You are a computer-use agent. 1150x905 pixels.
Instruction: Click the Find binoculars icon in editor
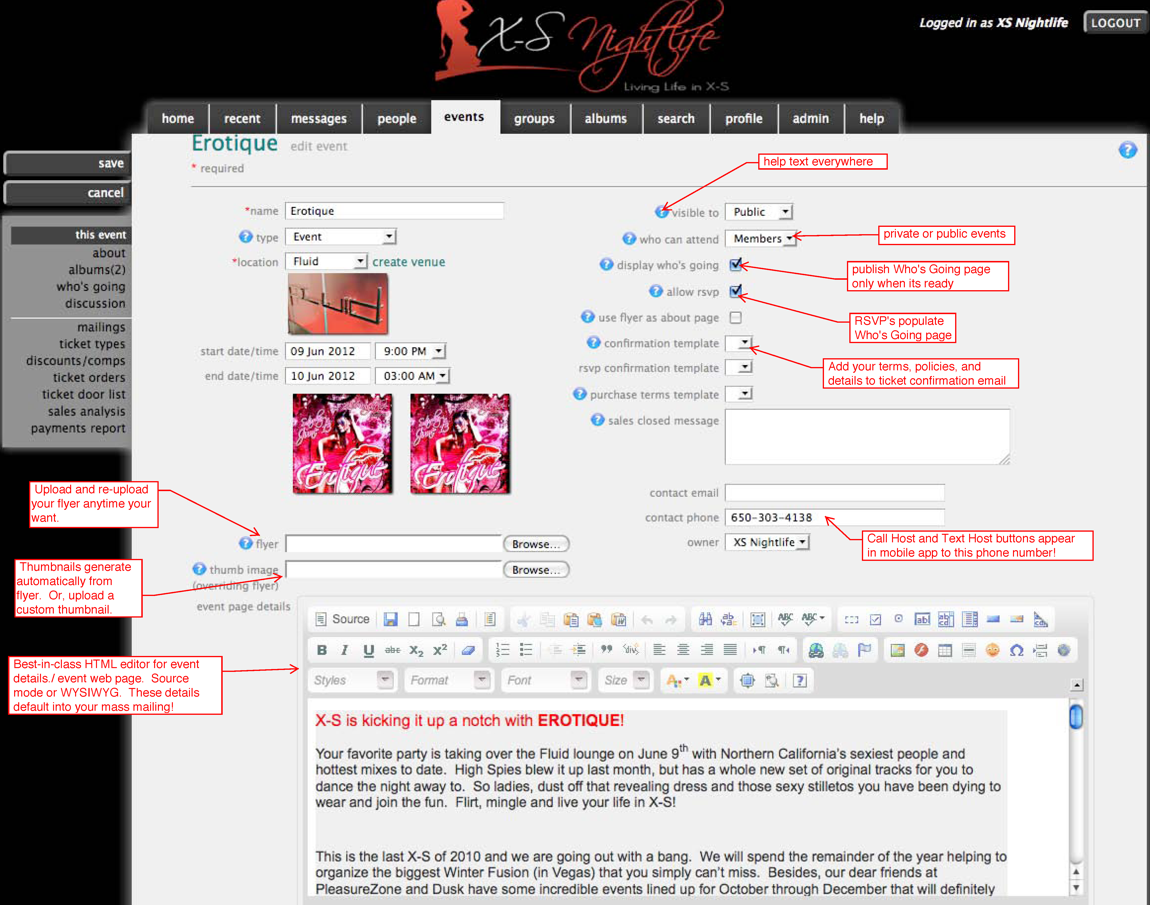point(705,620)
